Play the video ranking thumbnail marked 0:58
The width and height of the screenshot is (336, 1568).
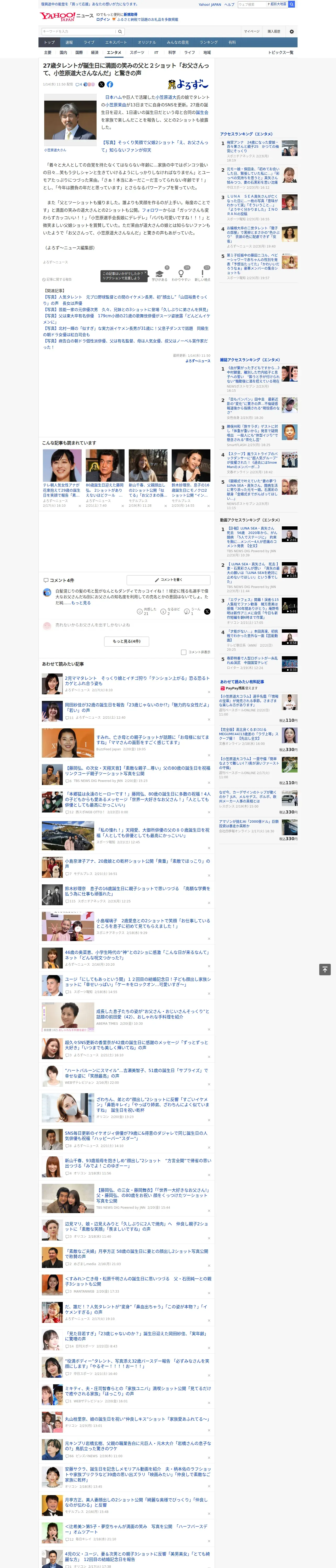click(x=290, y=637)
